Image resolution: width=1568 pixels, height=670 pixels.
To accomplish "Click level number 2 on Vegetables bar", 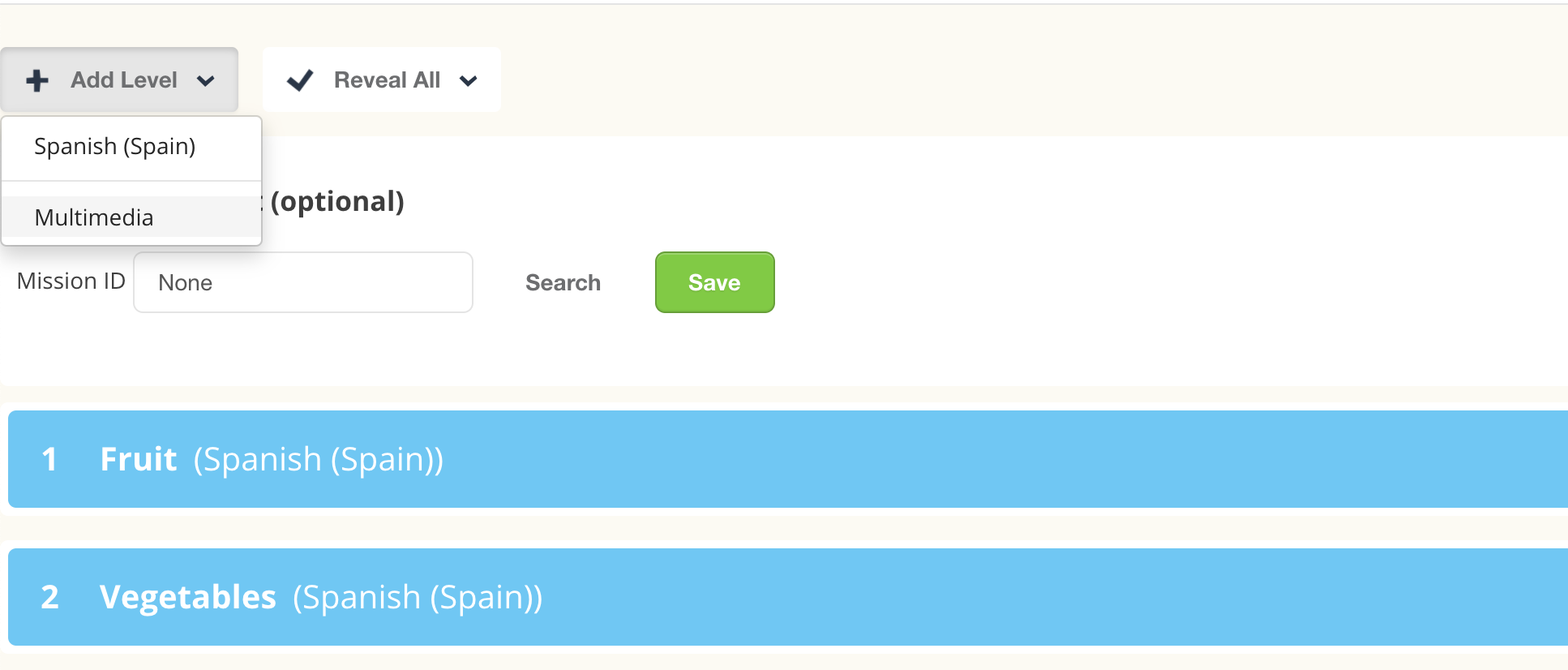I will pyautogui.click(x=49, y=597).
